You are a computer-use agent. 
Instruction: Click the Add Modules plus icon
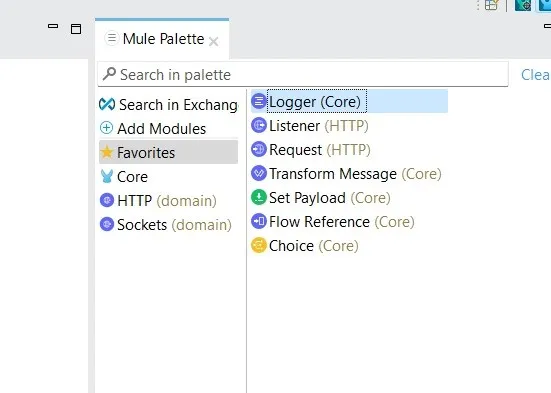point(106,128)
